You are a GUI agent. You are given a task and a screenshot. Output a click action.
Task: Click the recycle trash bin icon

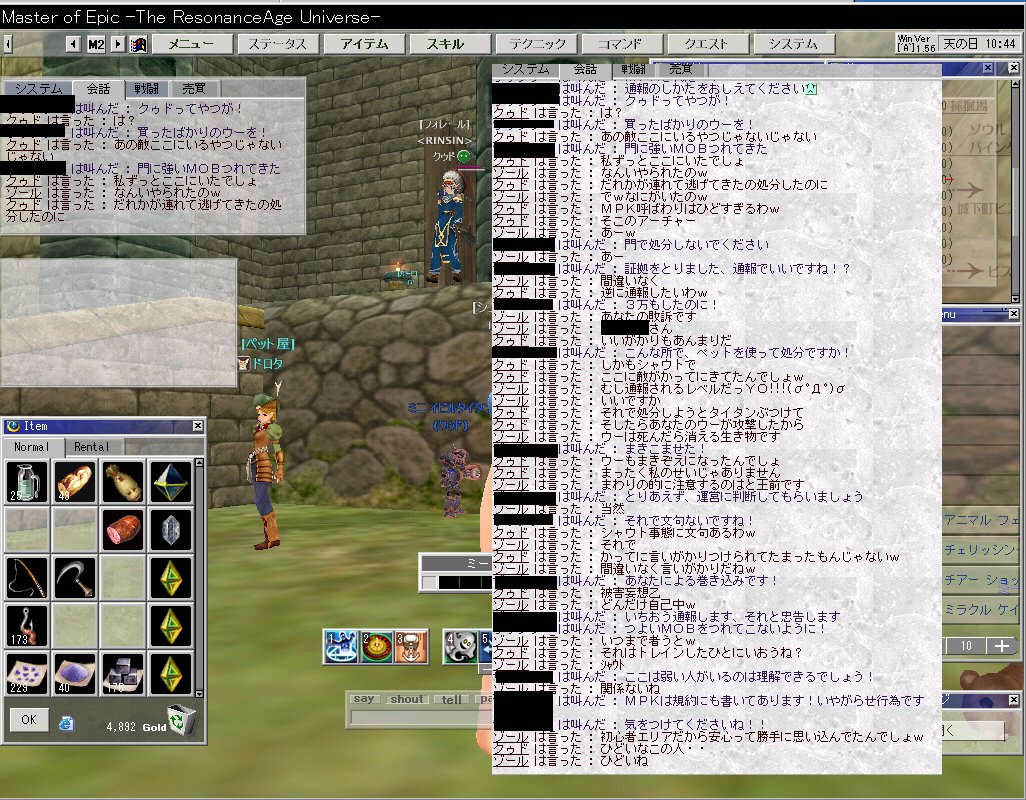[181, 720]
